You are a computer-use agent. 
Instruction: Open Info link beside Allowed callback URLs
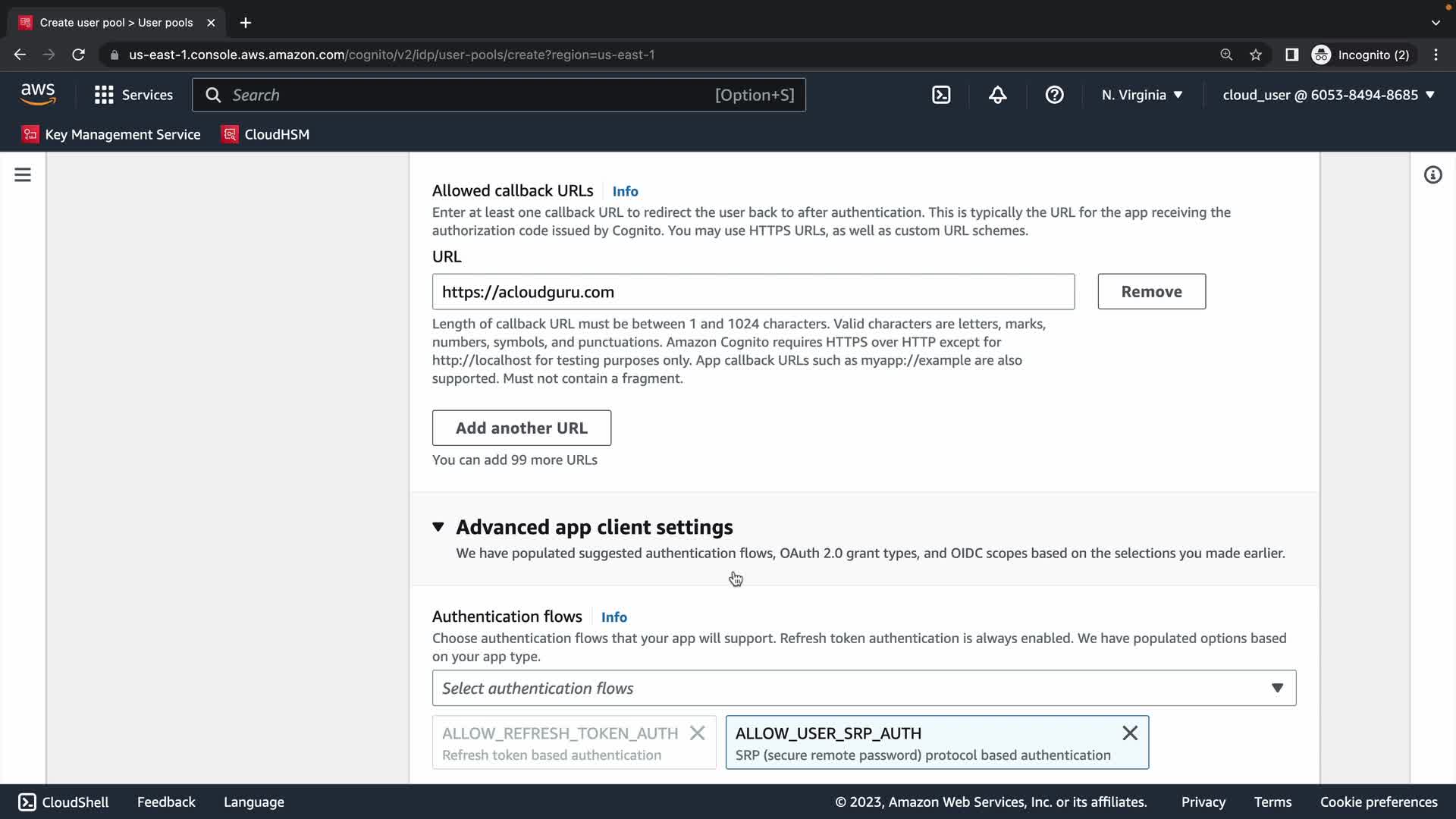click(625, 191)
